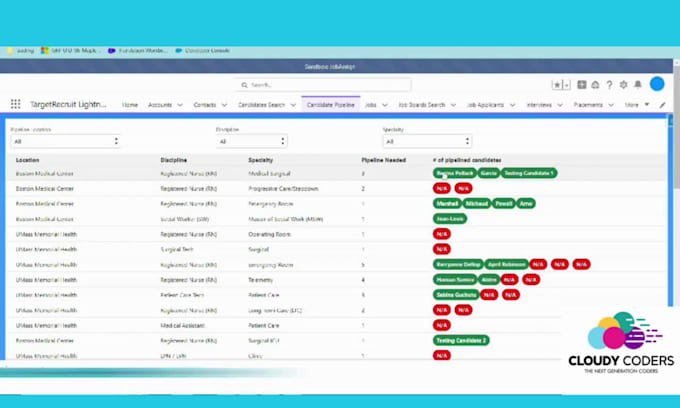This screenshot has width=680, height=408.
Task: Expand the Candidates Search chevron menu
Action: click(x=293, y=105)
